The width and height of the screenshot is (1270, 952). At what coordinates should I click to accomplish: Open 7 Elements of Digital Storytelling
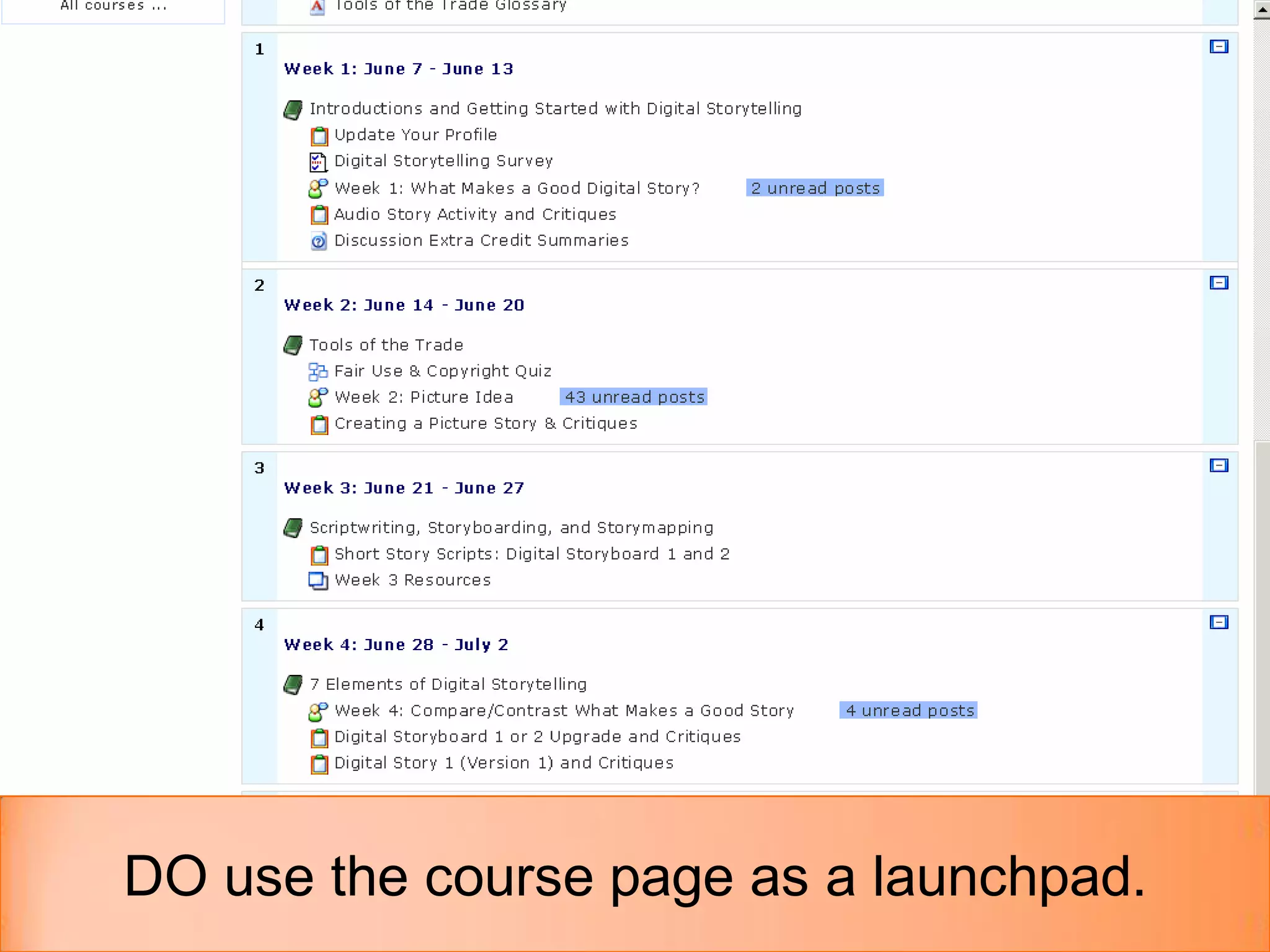[x=448, y=684]
